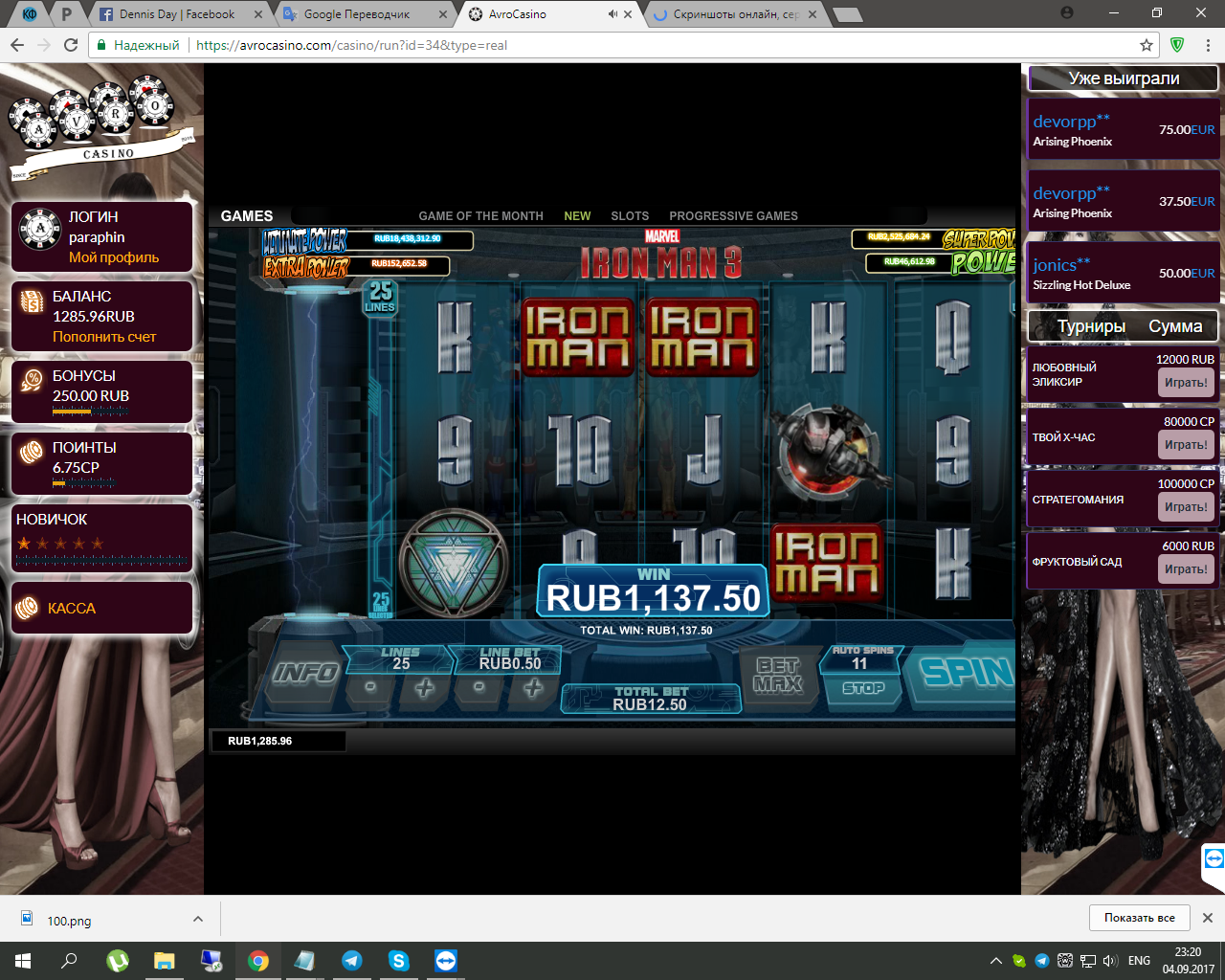
Task: Open the Пополнить счет link
Action: pos(104,337)
